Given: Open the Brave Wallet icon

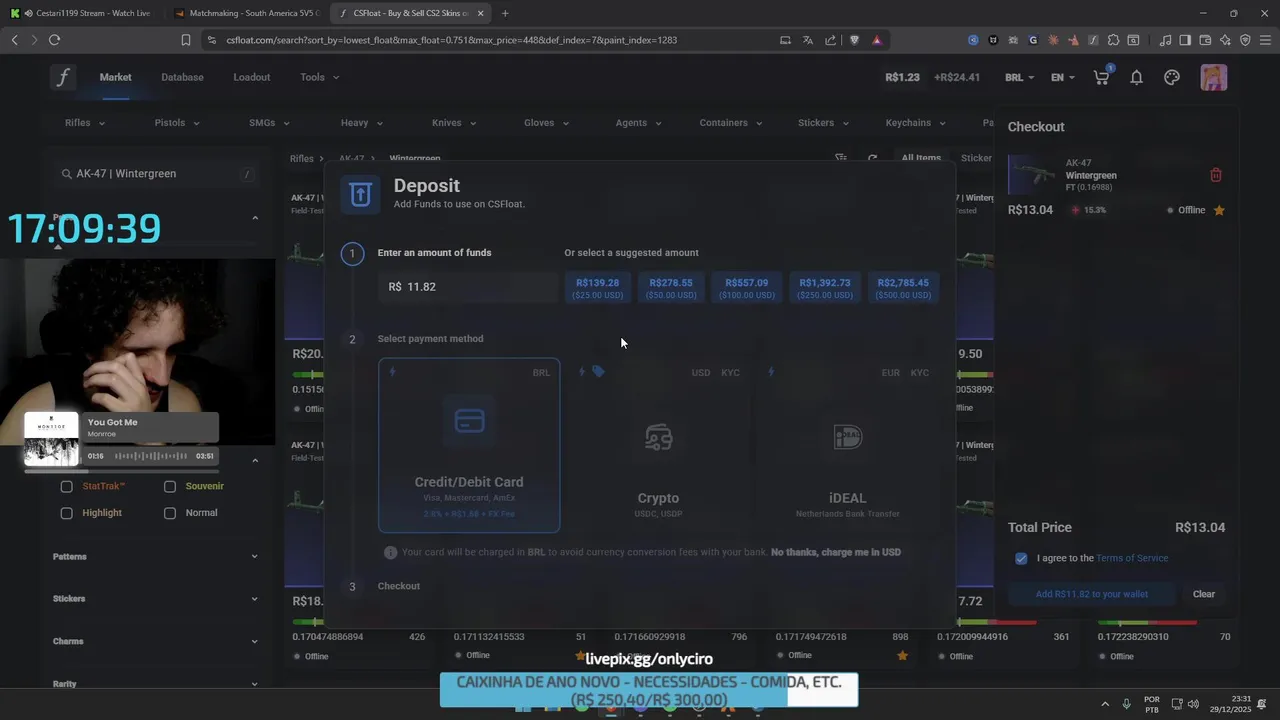Looking at the screenshot, I should [1205, 40].
